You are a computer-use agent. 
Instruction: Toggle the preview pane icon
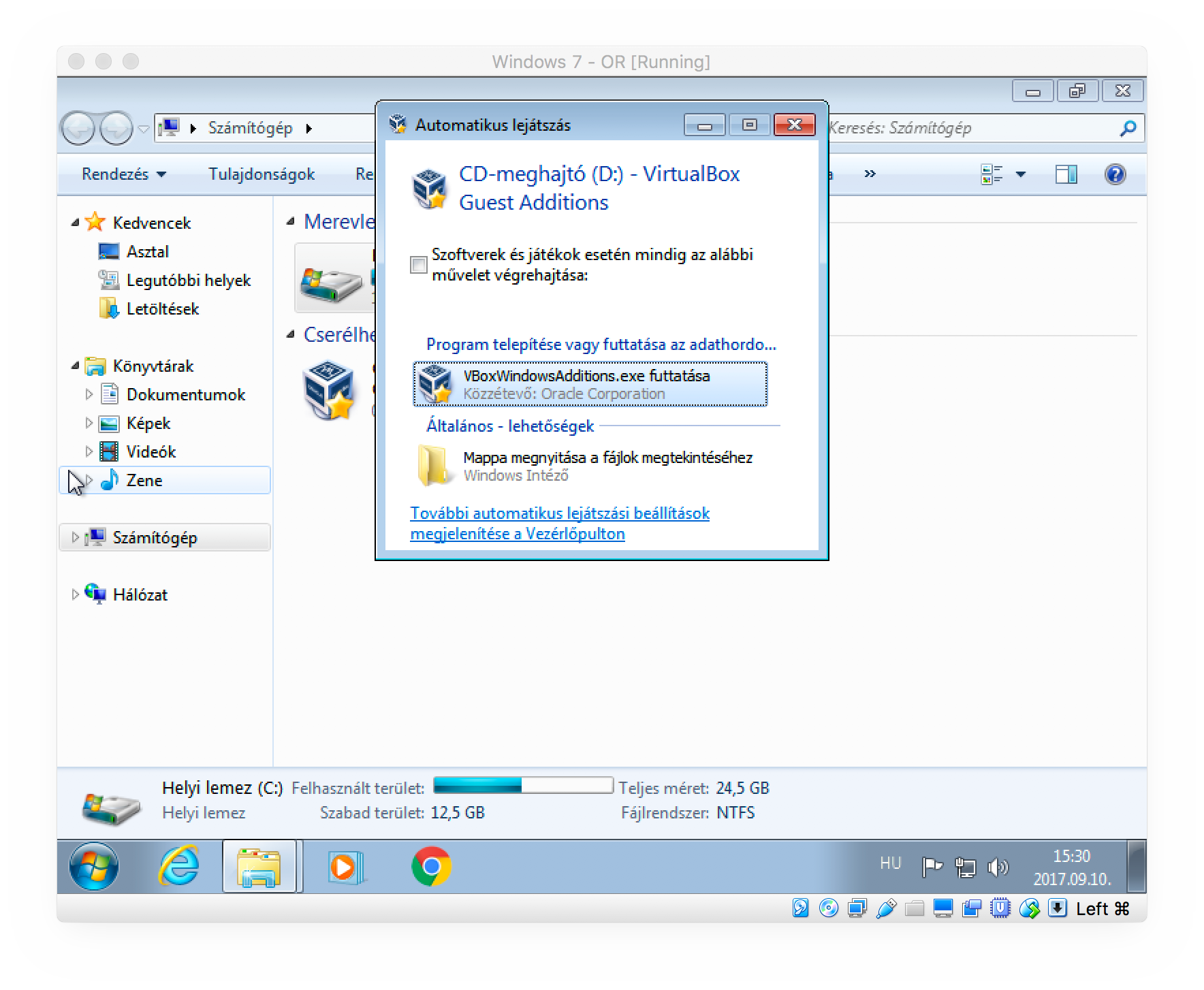(1066, 174)
